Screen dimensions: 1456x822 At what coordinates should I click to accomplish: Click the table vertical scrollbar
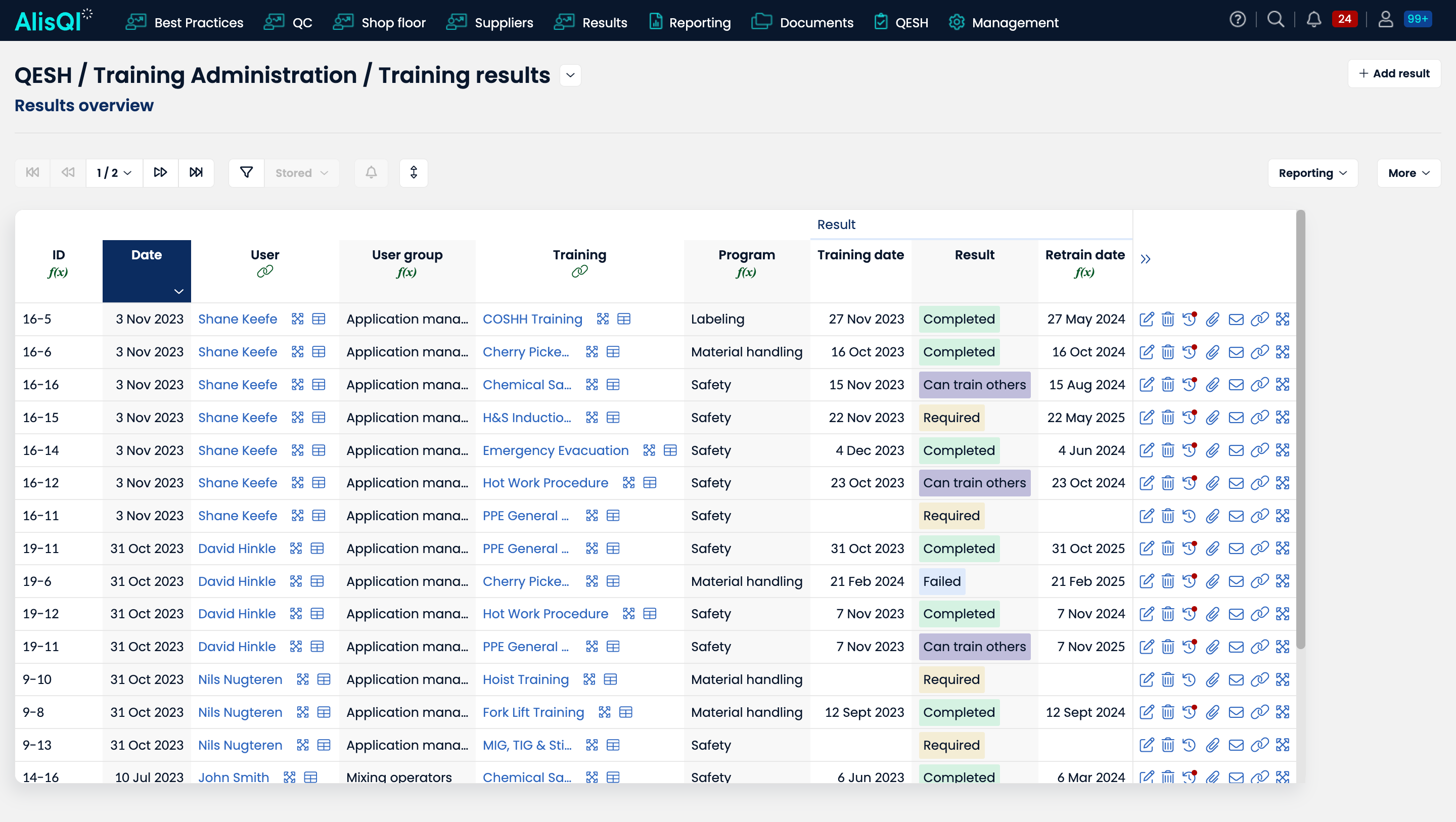(x=1301, y=430)
